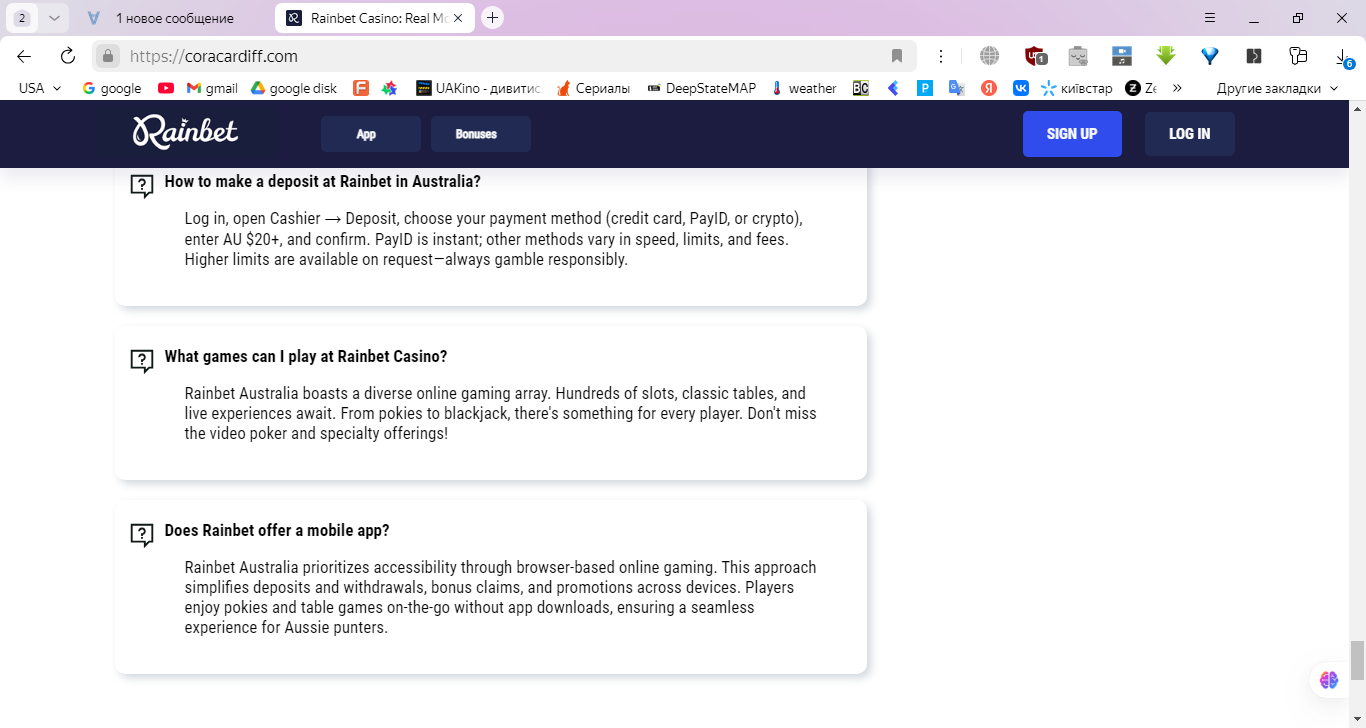Image resolution: width=1366 pixels, height=728 pixels.
Task: Open the orange F bookmark icon
Action: coord(361,88)
